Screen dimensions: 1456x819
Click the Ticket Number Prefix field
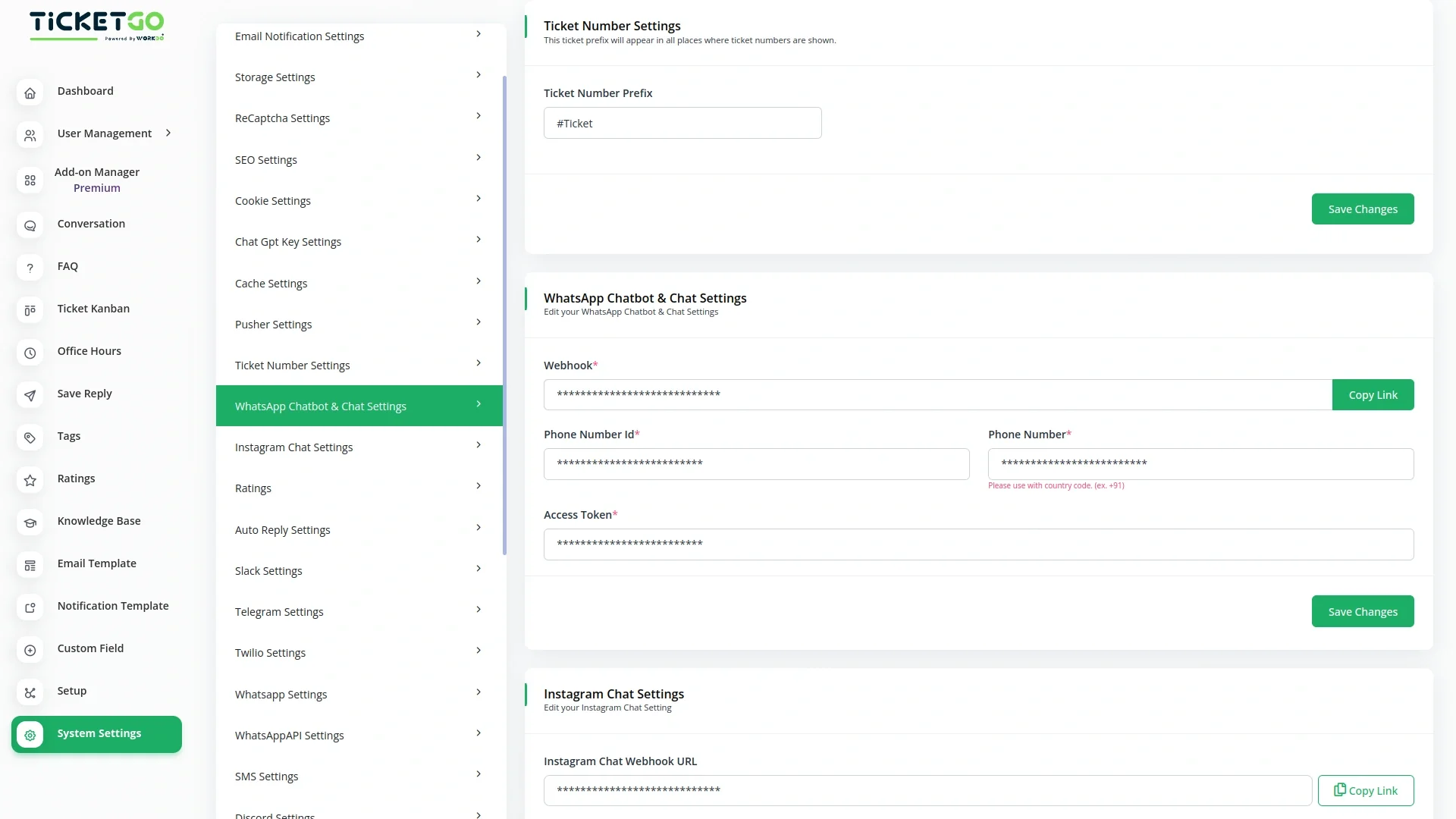682,123
